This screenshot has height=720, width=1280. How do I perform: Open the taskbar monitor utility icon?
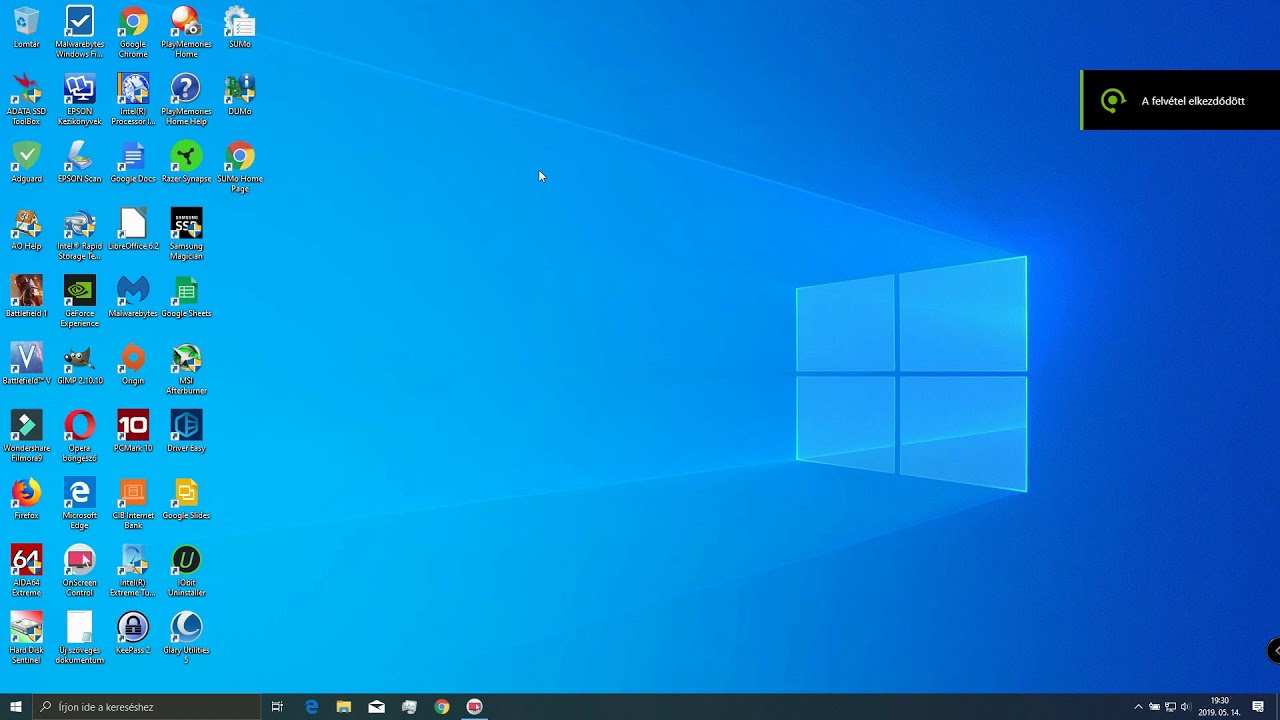pyautogui.click(x=409, y=707)
